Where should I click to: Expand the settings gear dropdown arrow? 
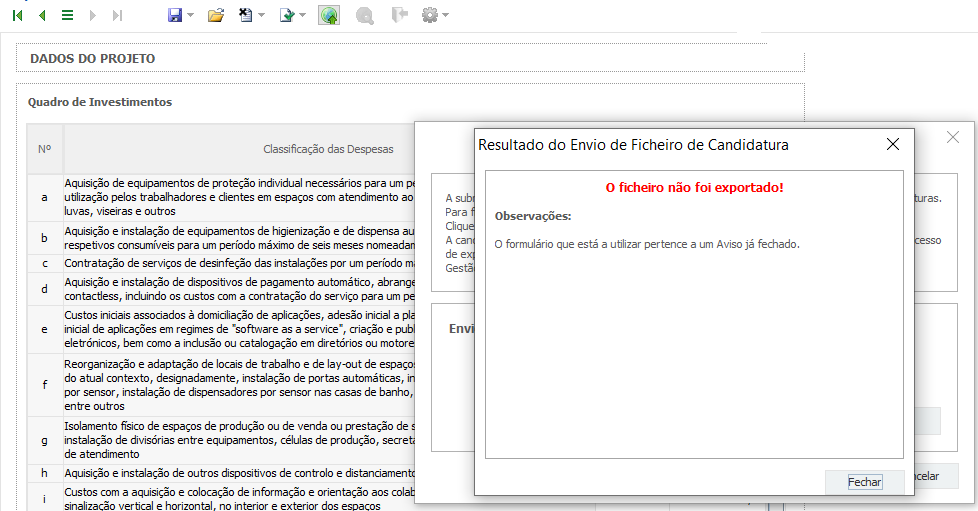(x=445, y=15)
